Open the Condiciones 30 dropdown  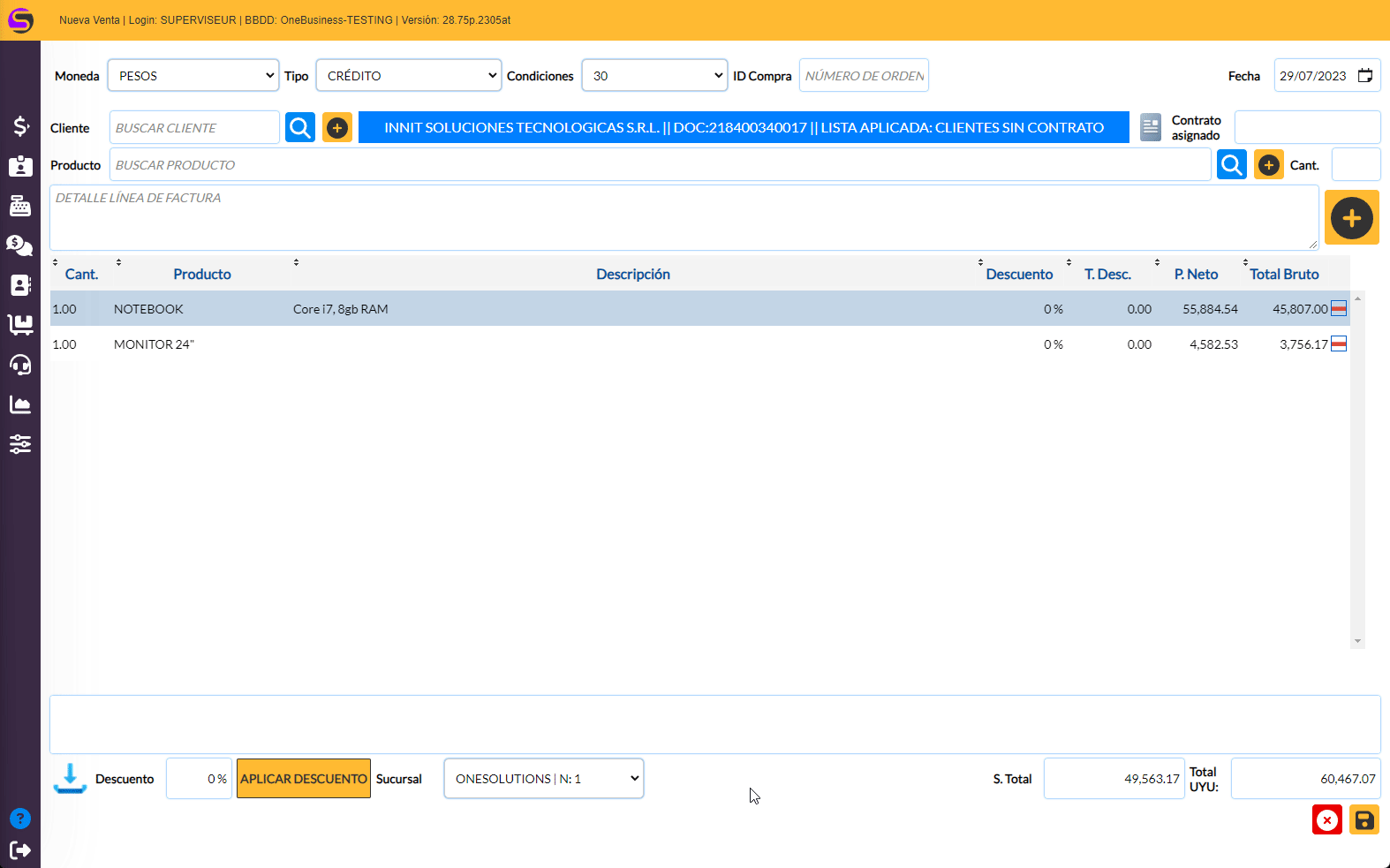(654, 76)
